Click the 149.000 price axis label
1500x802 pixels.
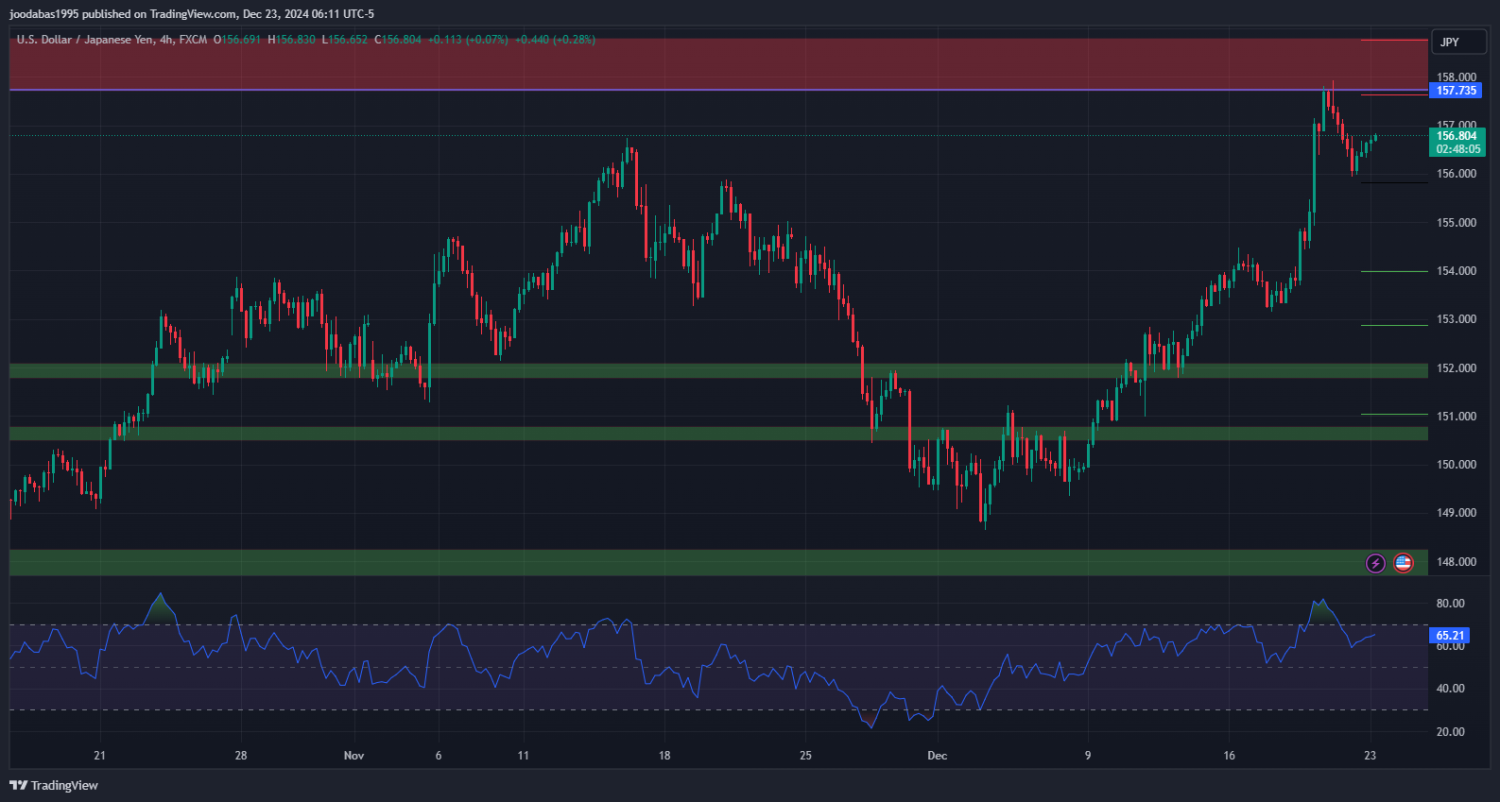pyautogui.click(x=1456, y=513)
